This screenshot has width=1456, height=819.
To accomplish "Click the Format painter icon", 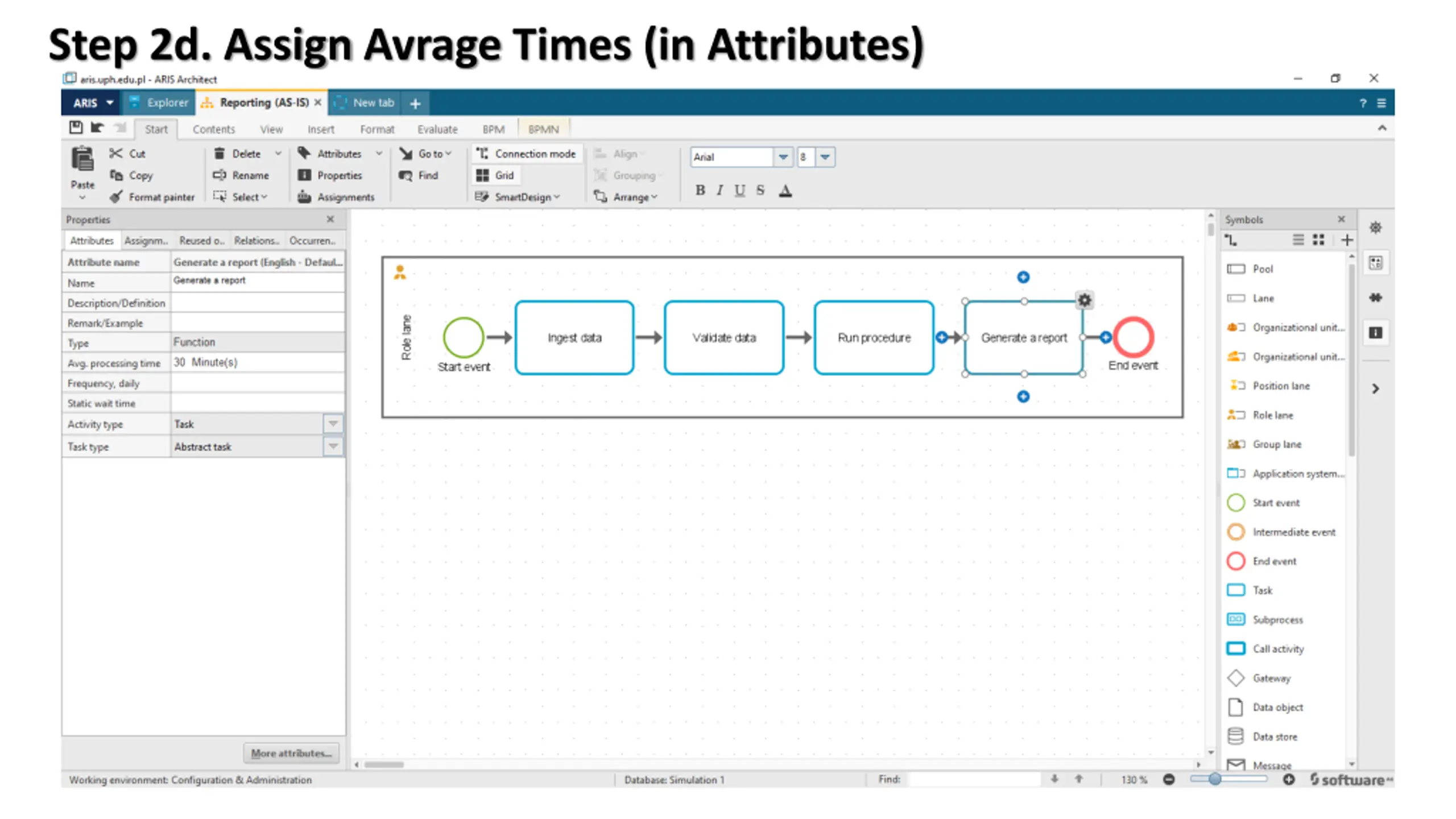I will tap(116, 197).
